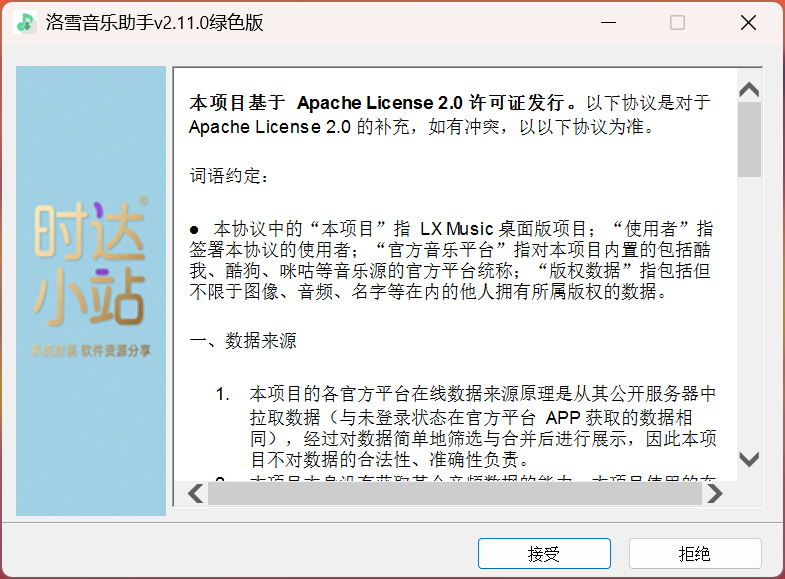Close the 洛雪音乐助手 installer window
The image size is (785, 579).
[x=748, y=23]
